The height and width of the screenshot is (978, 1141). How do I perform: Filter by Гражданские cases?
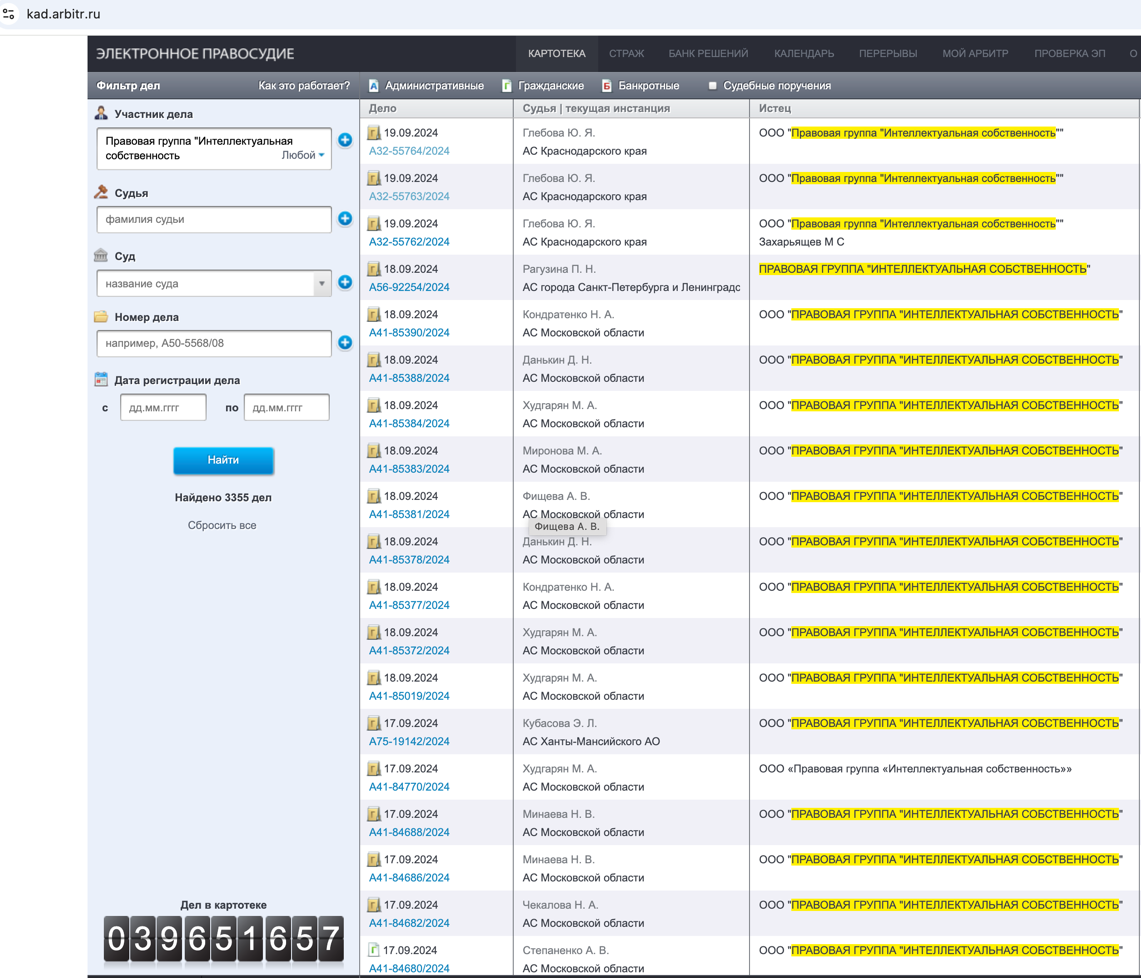(543, 86)
